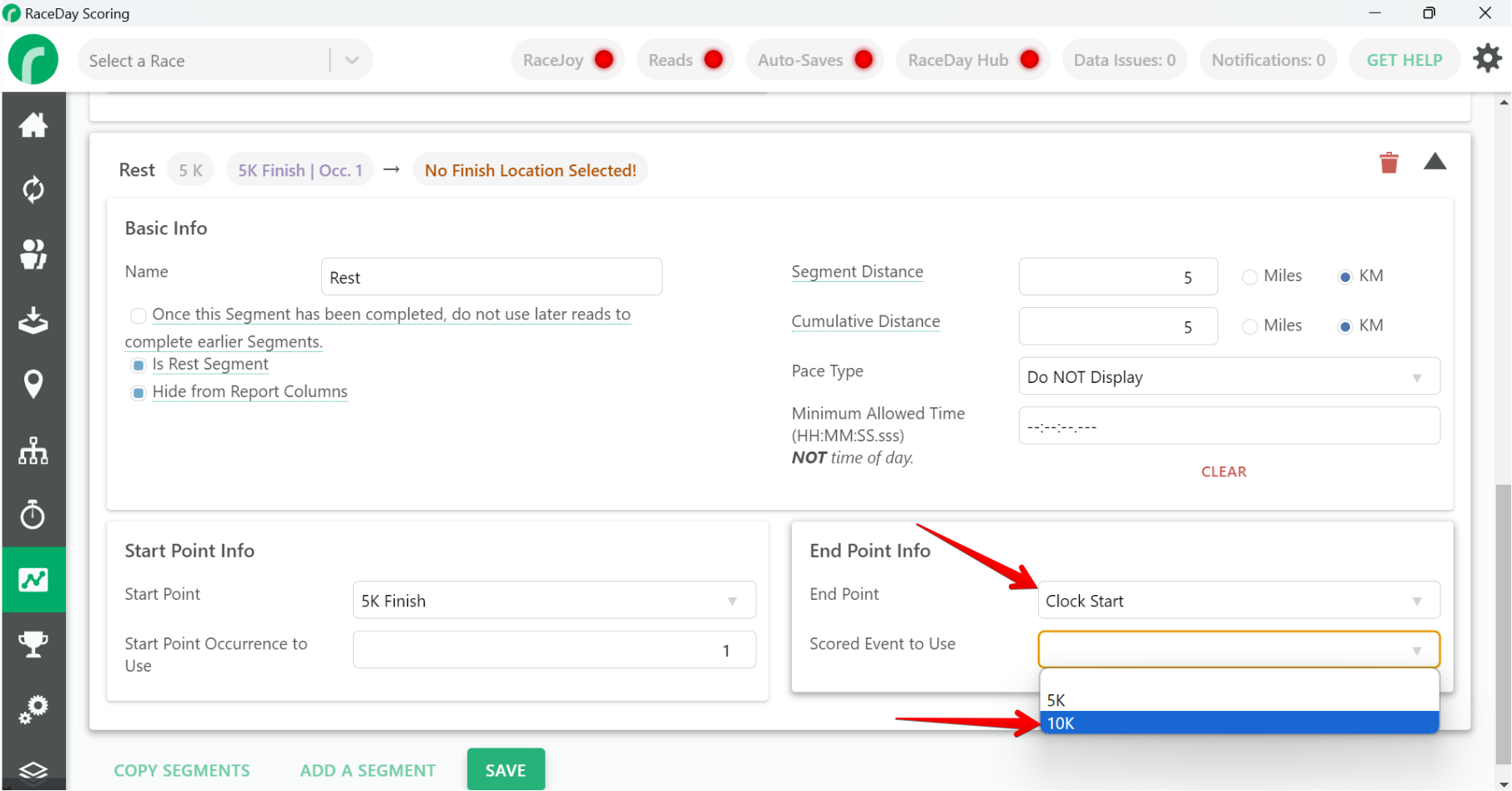Screen dimensions: 1512x791
Task: Uncheck the Is Rest Segment checkbox
Action: [x=139, y=365]
